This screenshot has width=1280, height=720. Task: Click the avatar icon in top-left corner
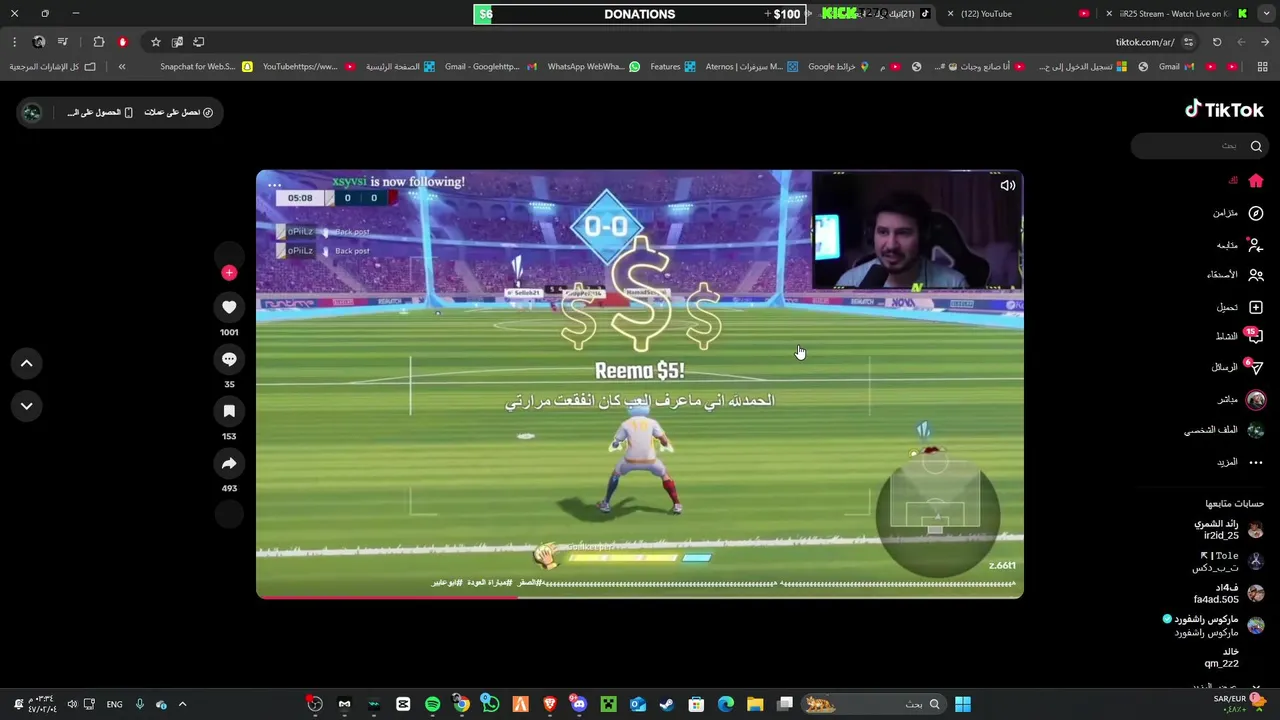click(x=32, y=112)
